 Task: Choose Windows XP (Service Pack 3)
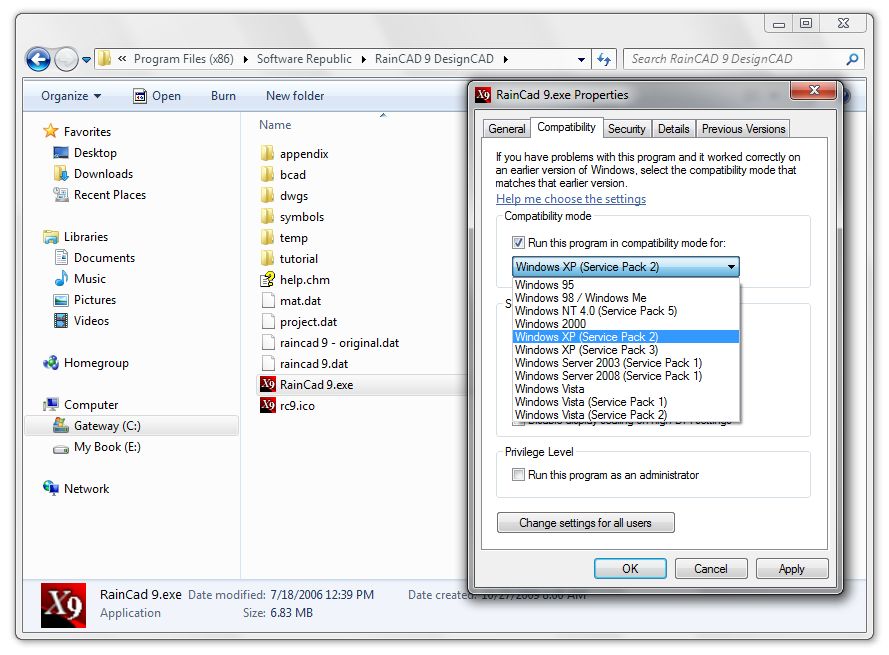(626, 350)
